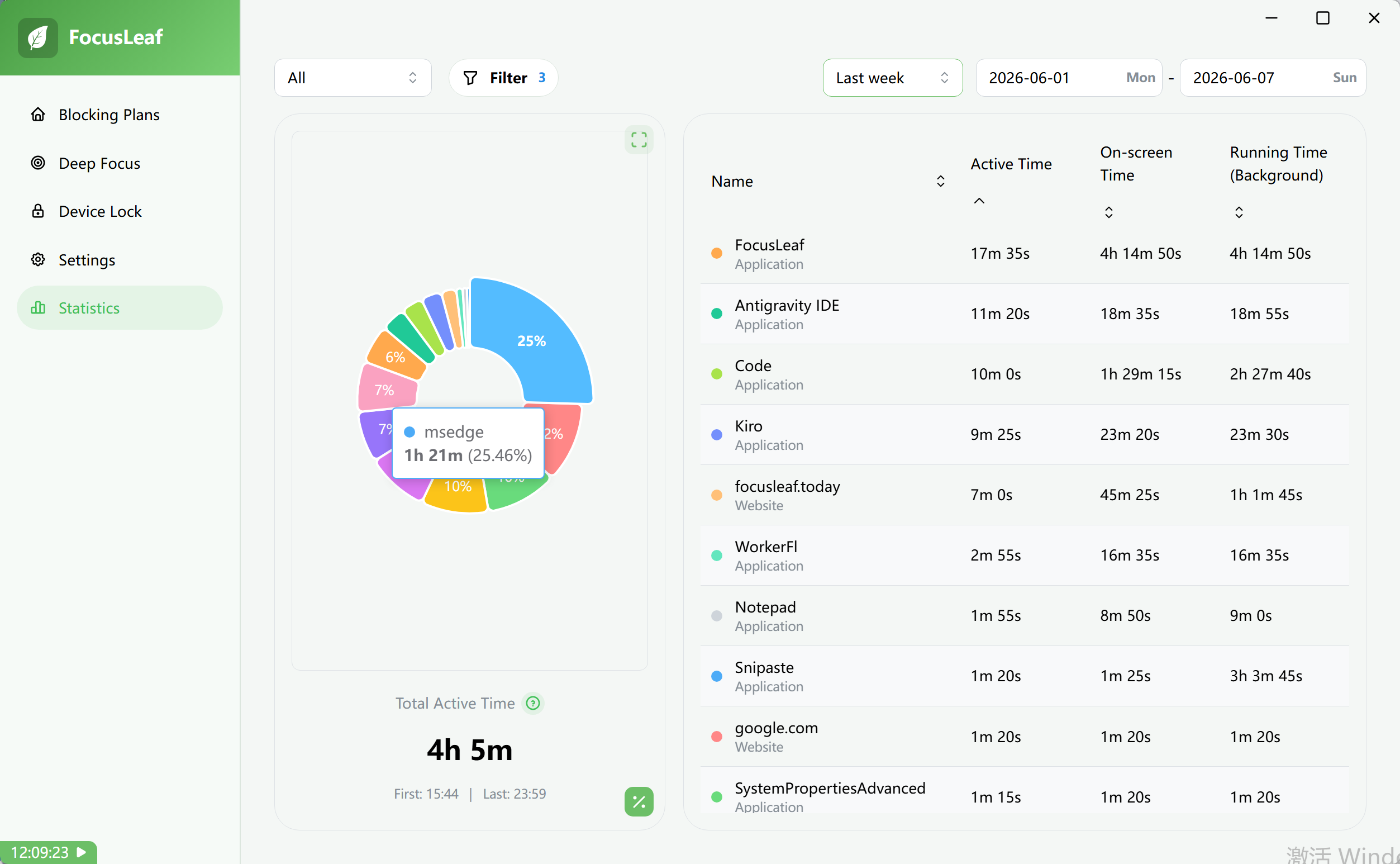The width and height of the screenshot is (1400, 864).
Task: Click the Filter button with 3 filters
Action: (503, 78)
